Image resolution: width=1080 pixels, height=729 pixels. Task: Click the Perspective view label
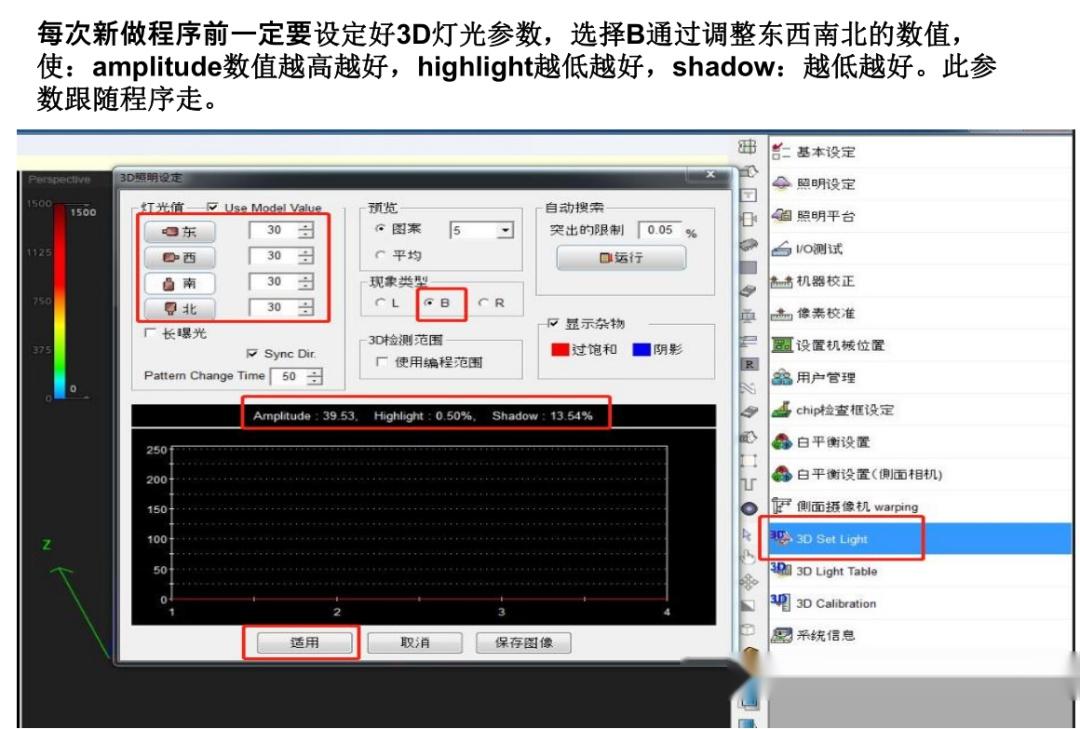[x=59, y=179]
